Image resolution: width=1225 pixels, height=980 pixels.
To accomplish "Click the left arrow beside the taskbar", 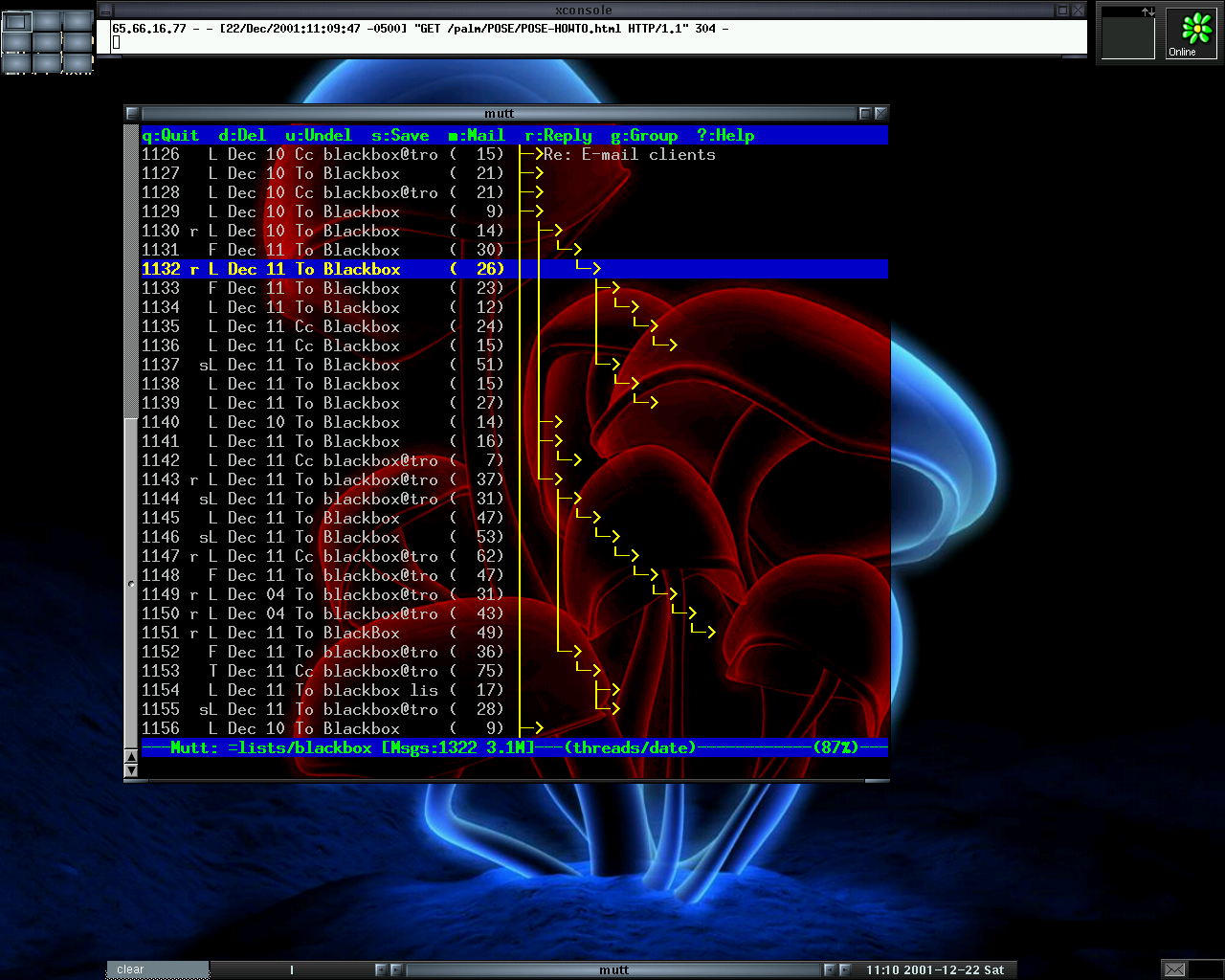I will click(379, 969).
